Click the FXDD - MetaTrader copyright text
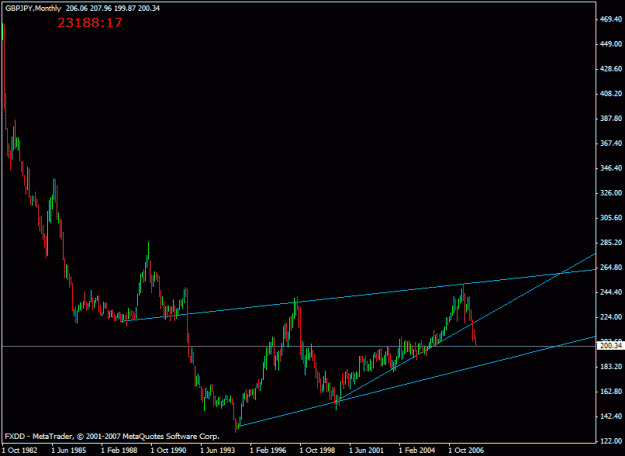This screenshot has width=625, height=456. tap(112, 436)
